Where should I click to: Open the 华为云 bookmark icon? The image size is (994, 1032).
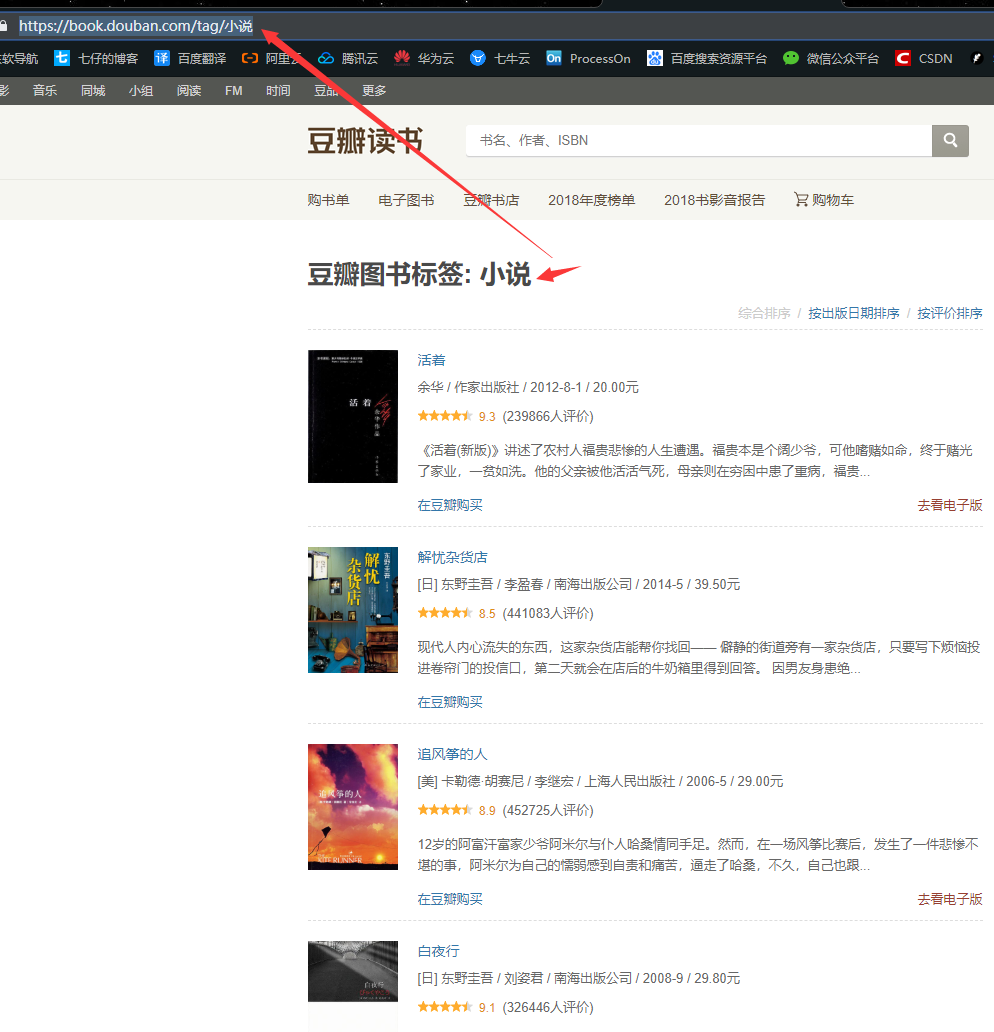point(402,58)
